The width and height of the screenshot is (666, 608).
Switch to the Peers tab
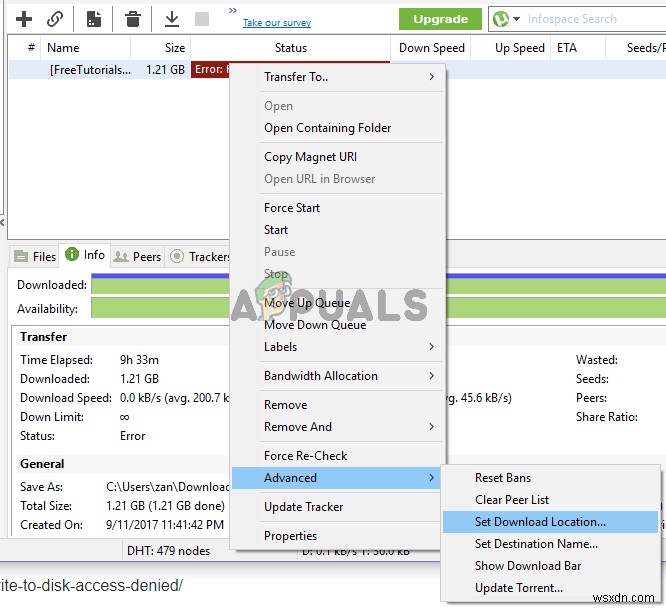(137, 257)
